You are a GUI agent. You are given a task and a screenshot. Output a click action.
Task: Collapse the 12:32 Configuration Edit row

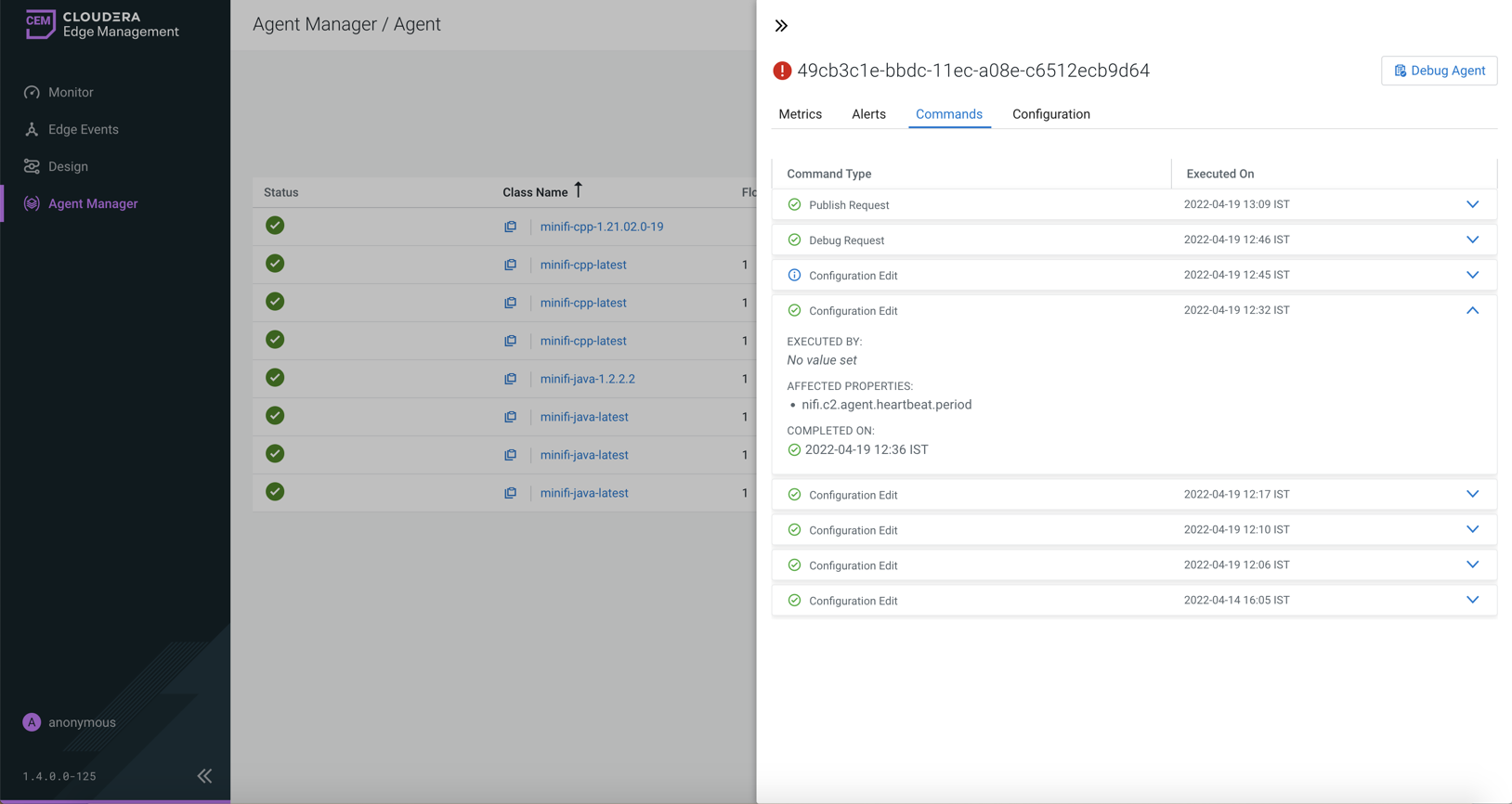pyautogui.click(x=1472, y=310)
